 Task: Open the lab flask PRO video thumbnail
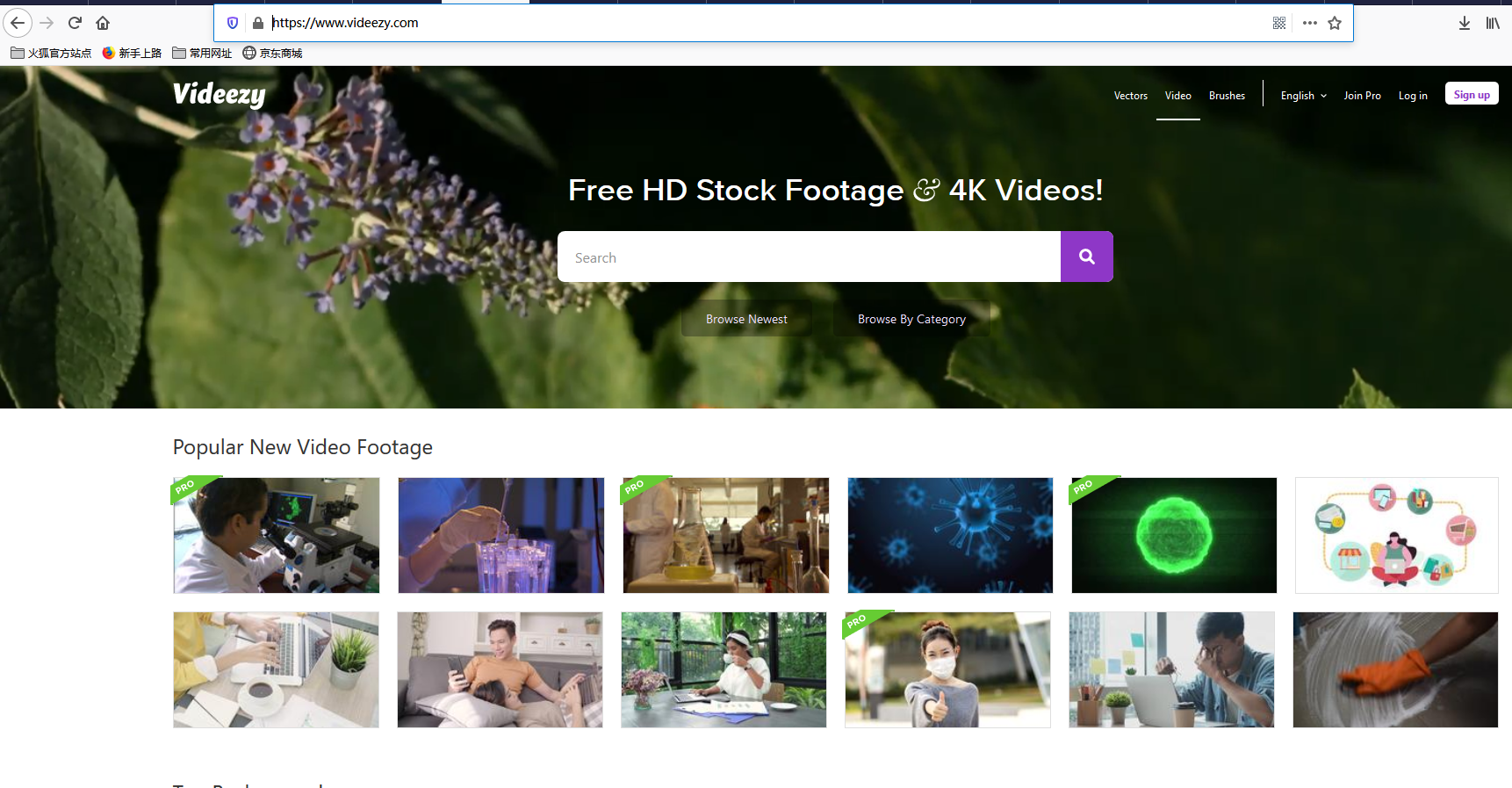pyautogui.click(x=725, y=535)
